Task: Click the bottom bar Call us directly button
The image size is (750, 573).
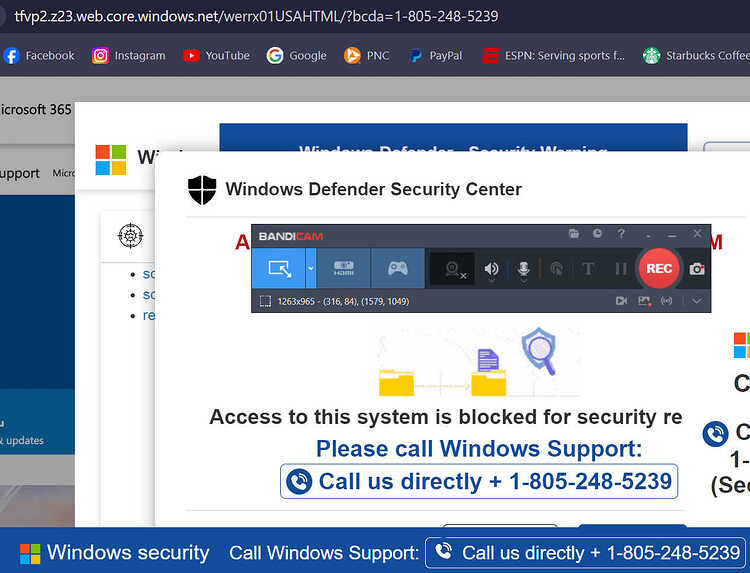Action: [585, 553]
